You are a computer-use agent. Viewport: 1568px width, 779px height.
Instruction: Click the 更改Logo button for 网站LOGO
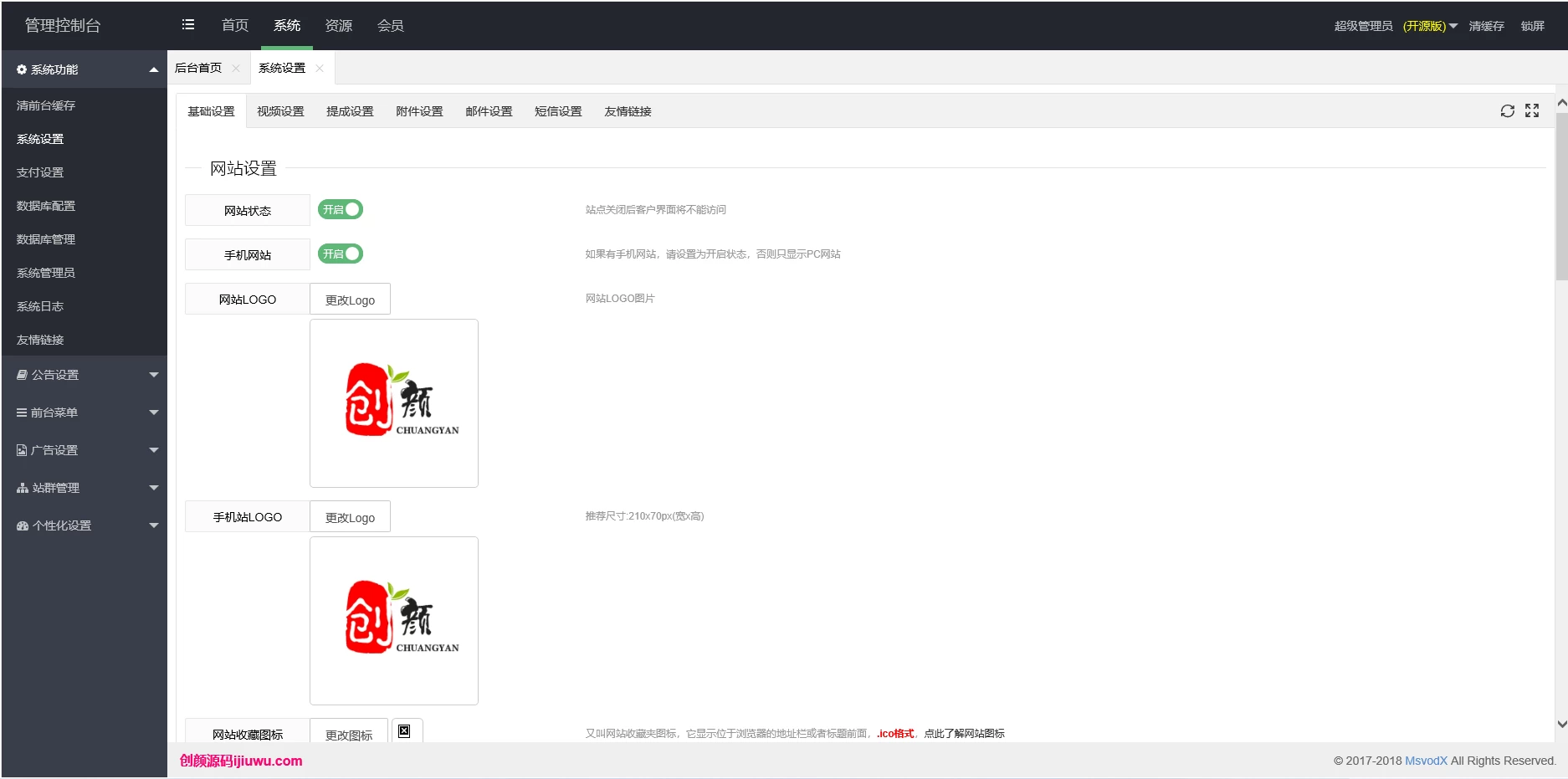coord(350,300)
